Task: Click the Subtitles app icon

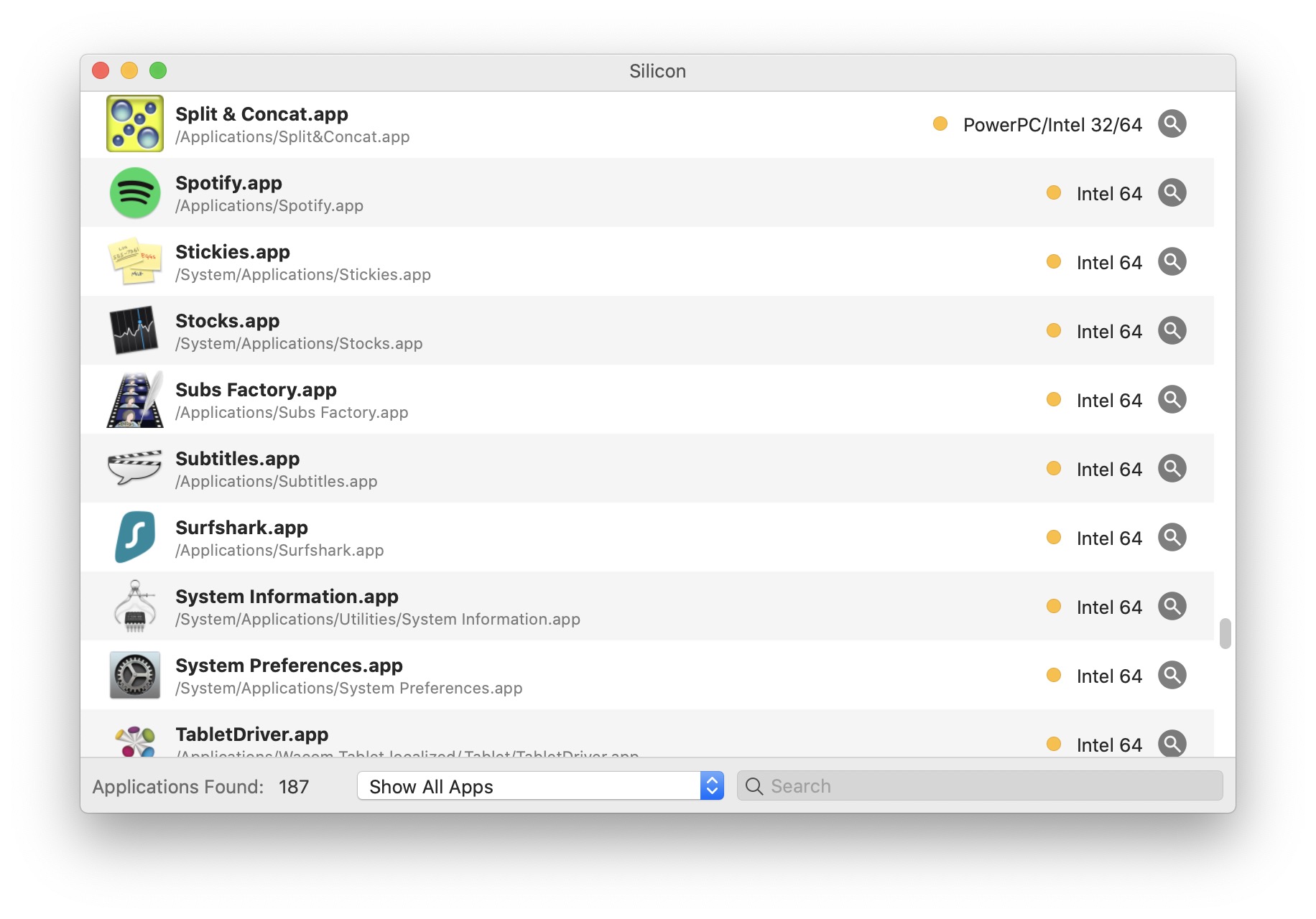Action: 135,468
